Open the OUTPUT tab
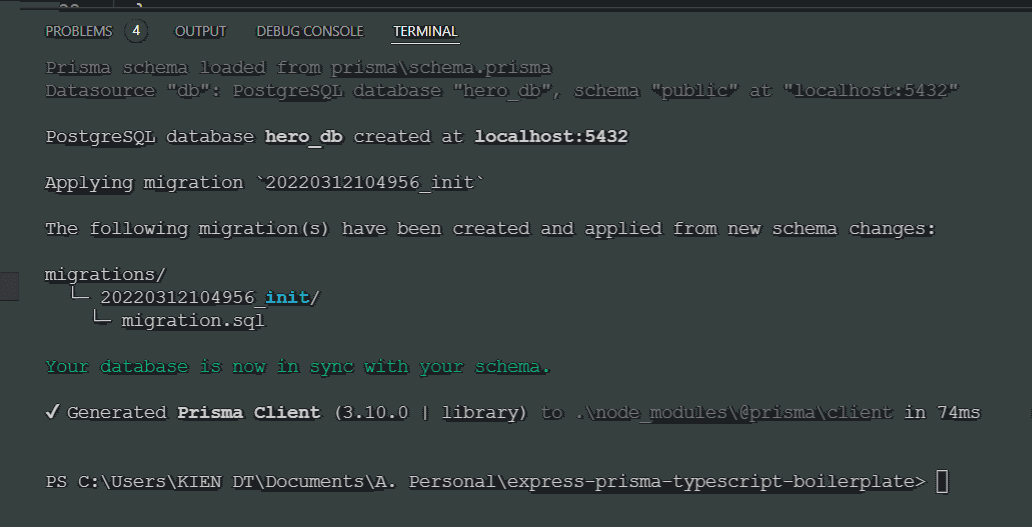This screenshot has width=1032, height=527. pos(200,32)
